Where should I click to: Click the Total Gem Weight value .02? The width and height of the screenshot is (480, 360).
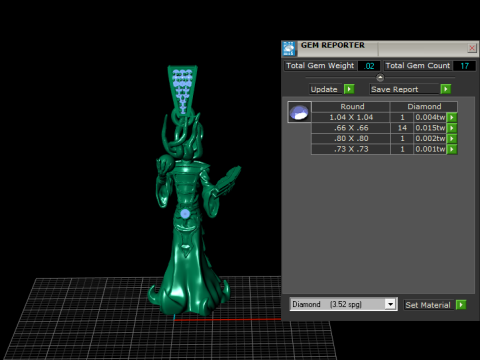(369, 66)
